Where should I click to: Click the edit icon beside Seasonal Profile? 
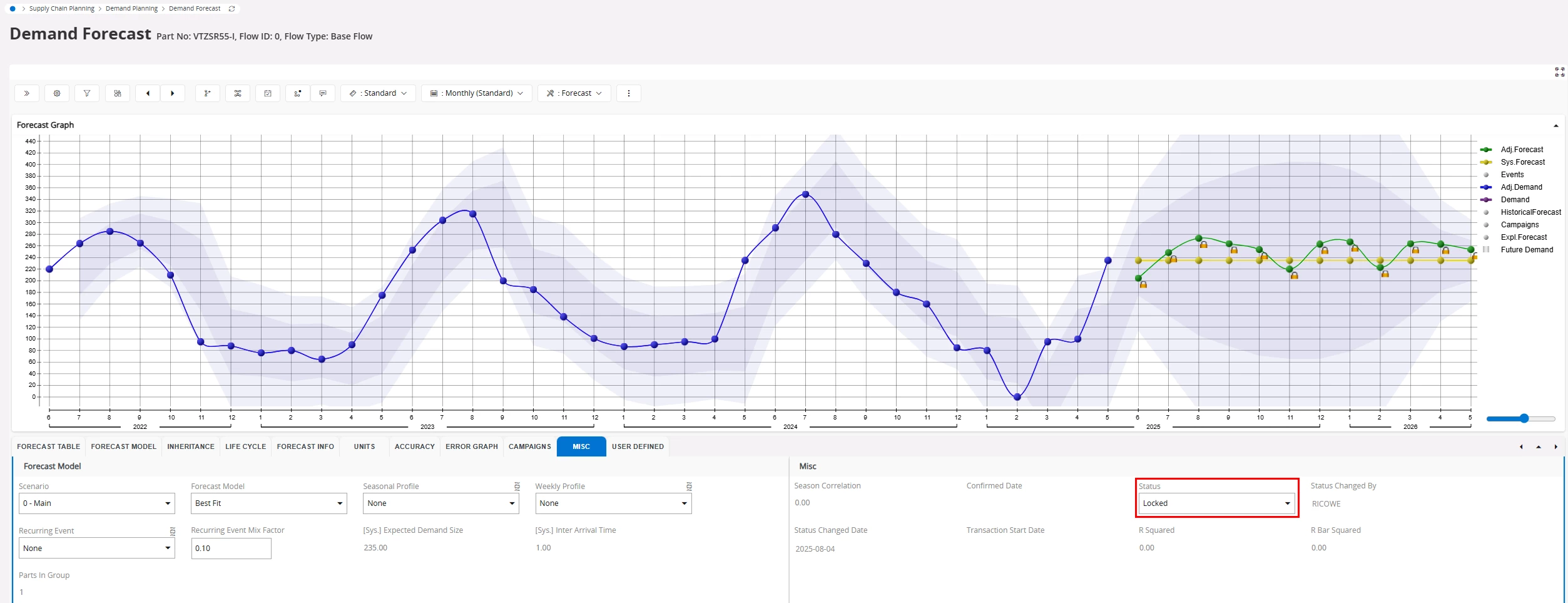click(517, 487)
